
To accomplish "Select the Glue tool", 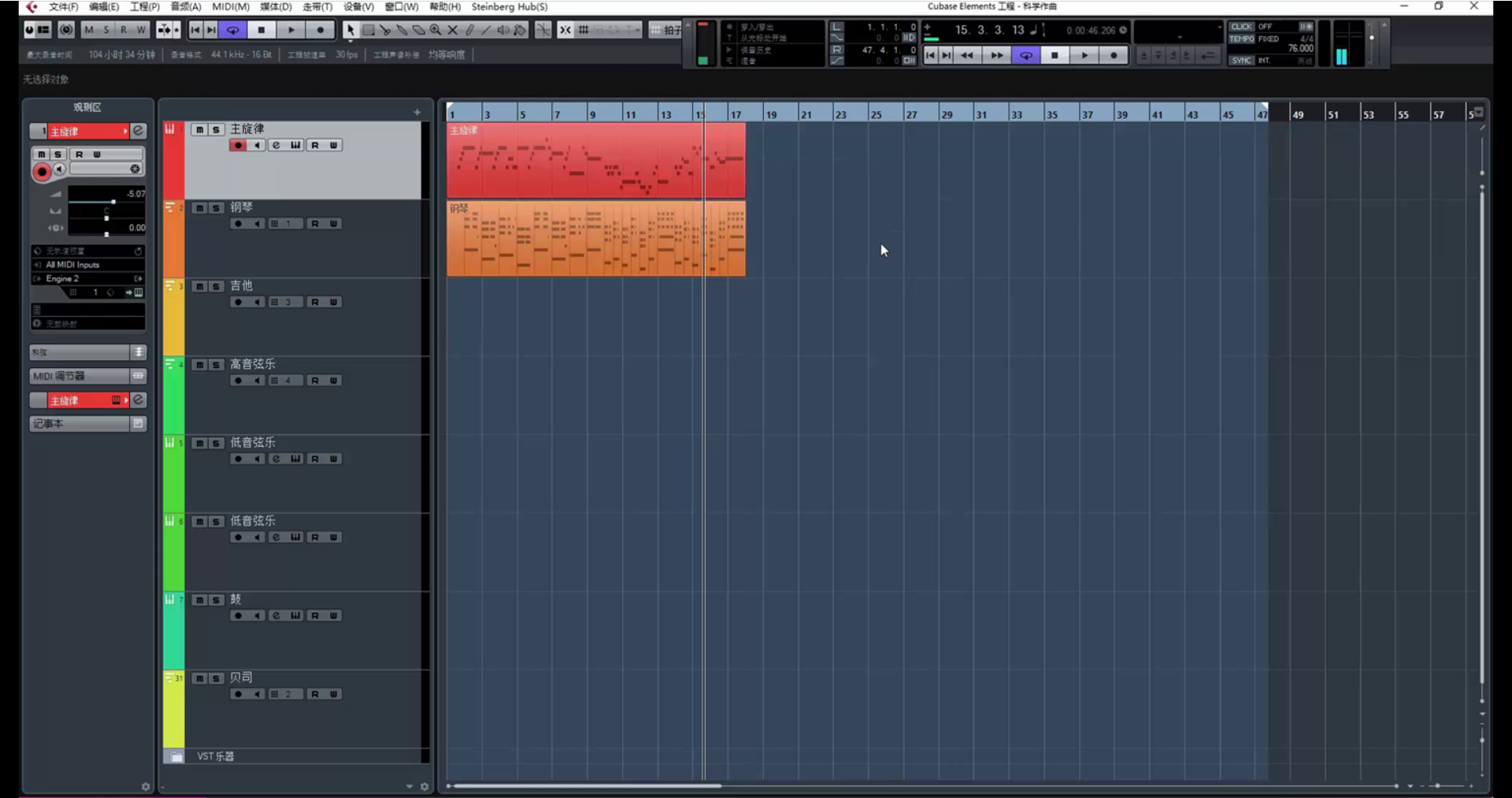I will click(x=402, y=30).
